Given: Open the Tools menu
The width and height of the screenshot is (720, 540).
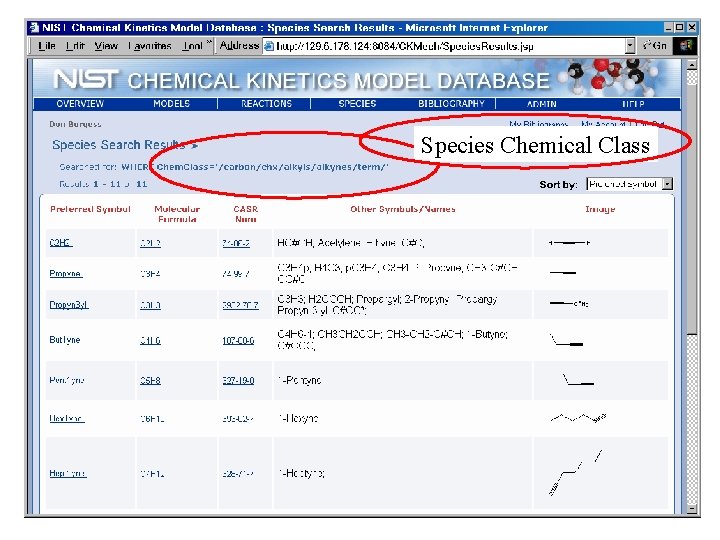Looking at the screenshot, I should tap(192, 46).
